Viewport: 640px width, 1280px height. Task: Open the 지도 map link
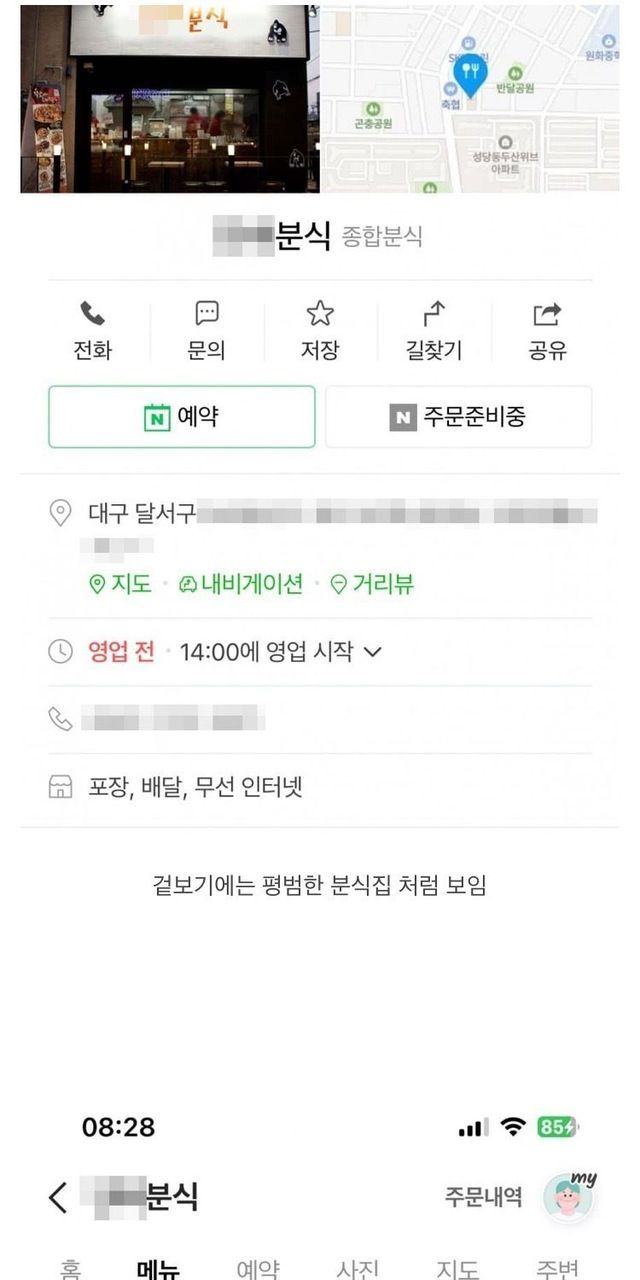pyautogui.click(x=121, y=585)
